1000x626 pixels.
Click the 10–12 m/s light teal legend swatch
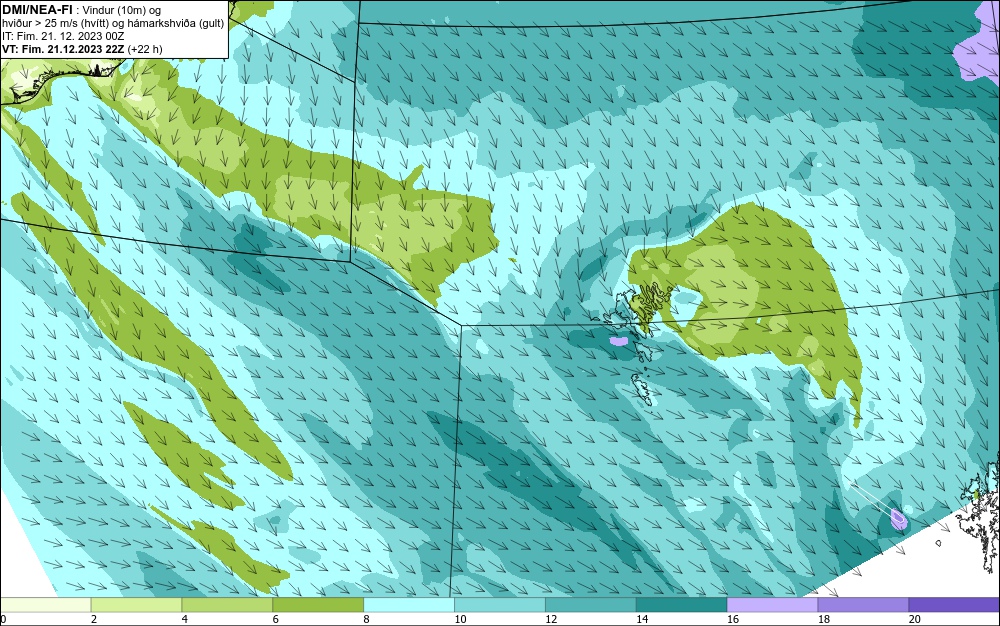point(500,604)
